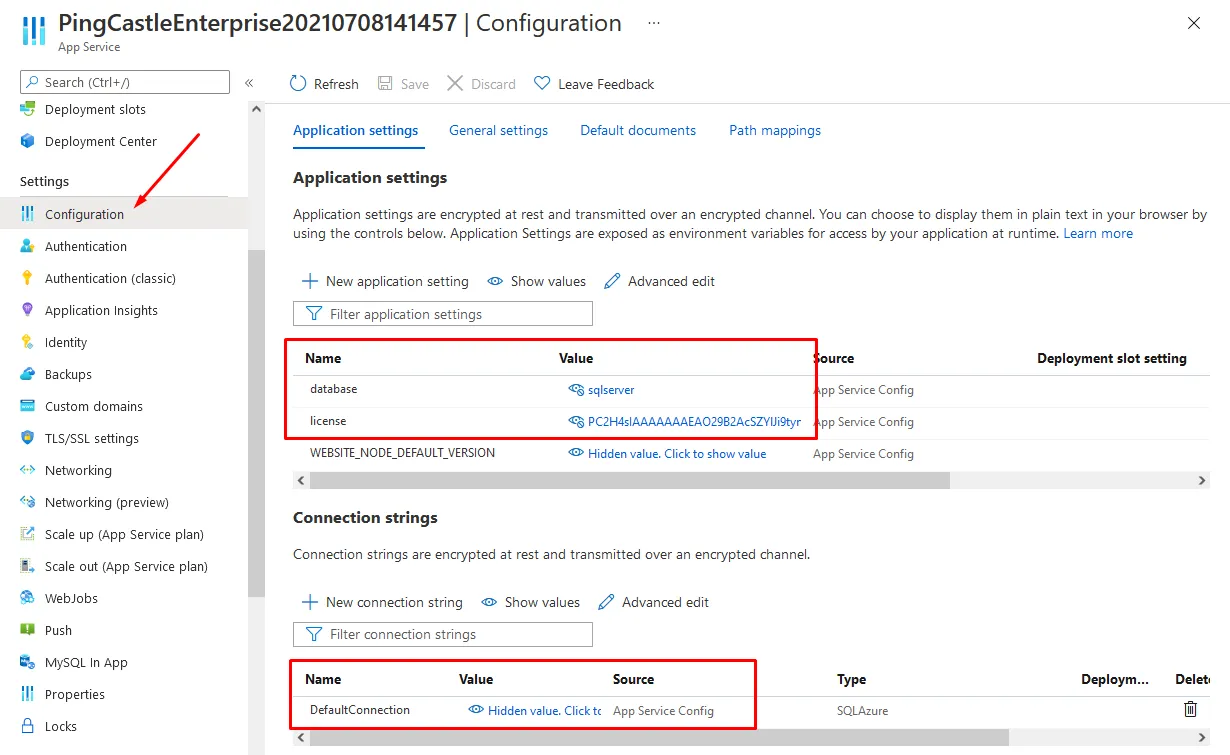Hide the license setting value
Viewport: 1230px width, 755px height.
(x=576, y=421)
